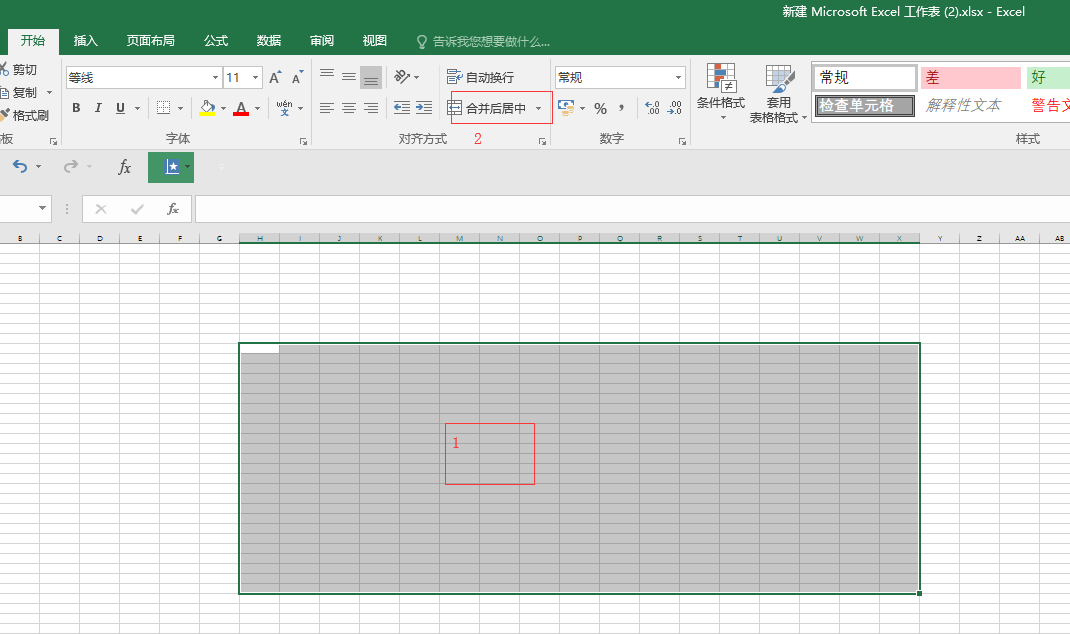This screenshot has width=1070, height=634.
Task: Center text horizontally
Action: coord(349,108)
